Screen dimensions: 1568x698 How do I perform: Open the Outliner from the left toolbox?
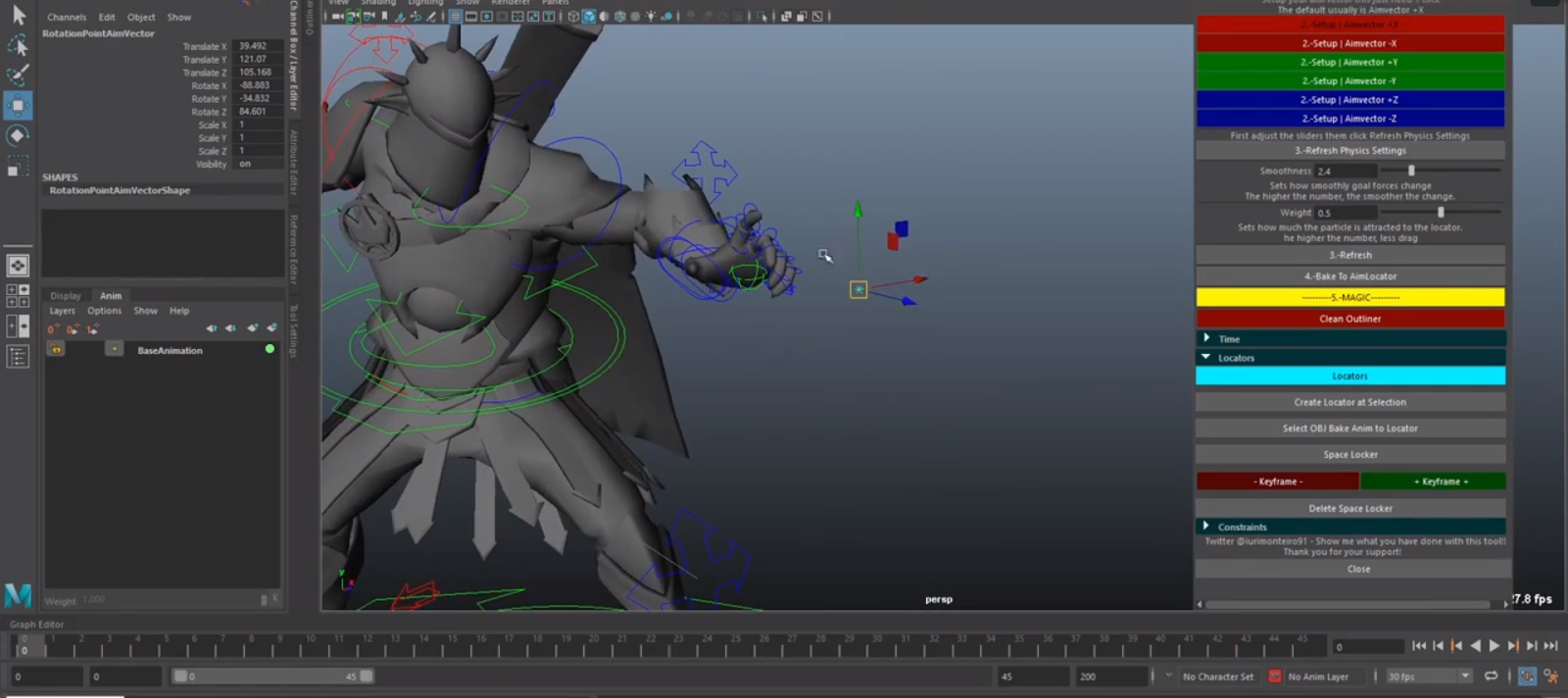point(18,357)
